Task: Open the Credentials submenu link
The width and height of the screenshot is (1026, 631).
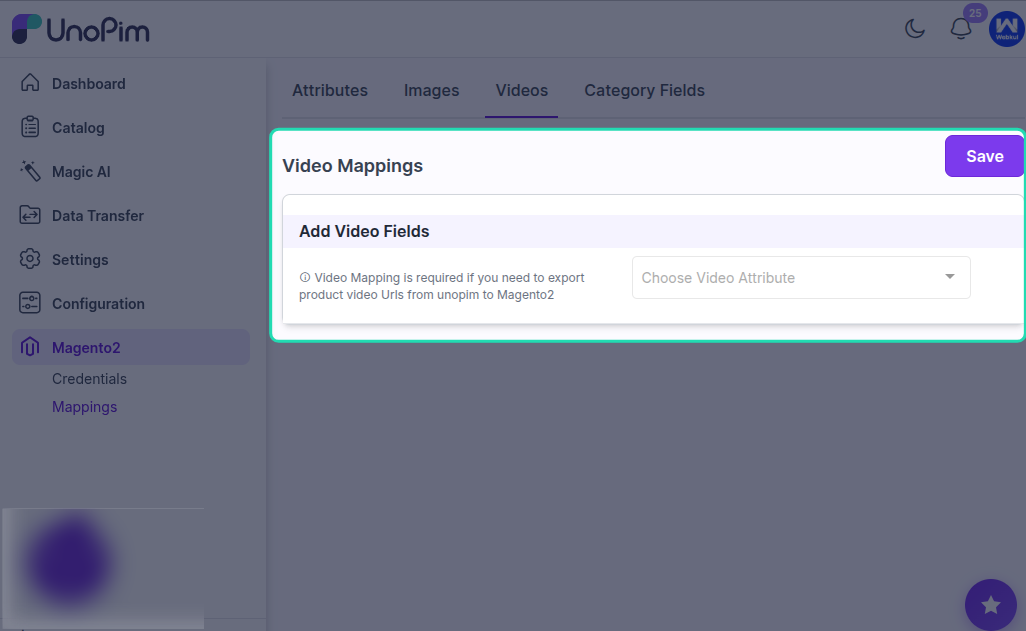Action: (x=90, y=379)
